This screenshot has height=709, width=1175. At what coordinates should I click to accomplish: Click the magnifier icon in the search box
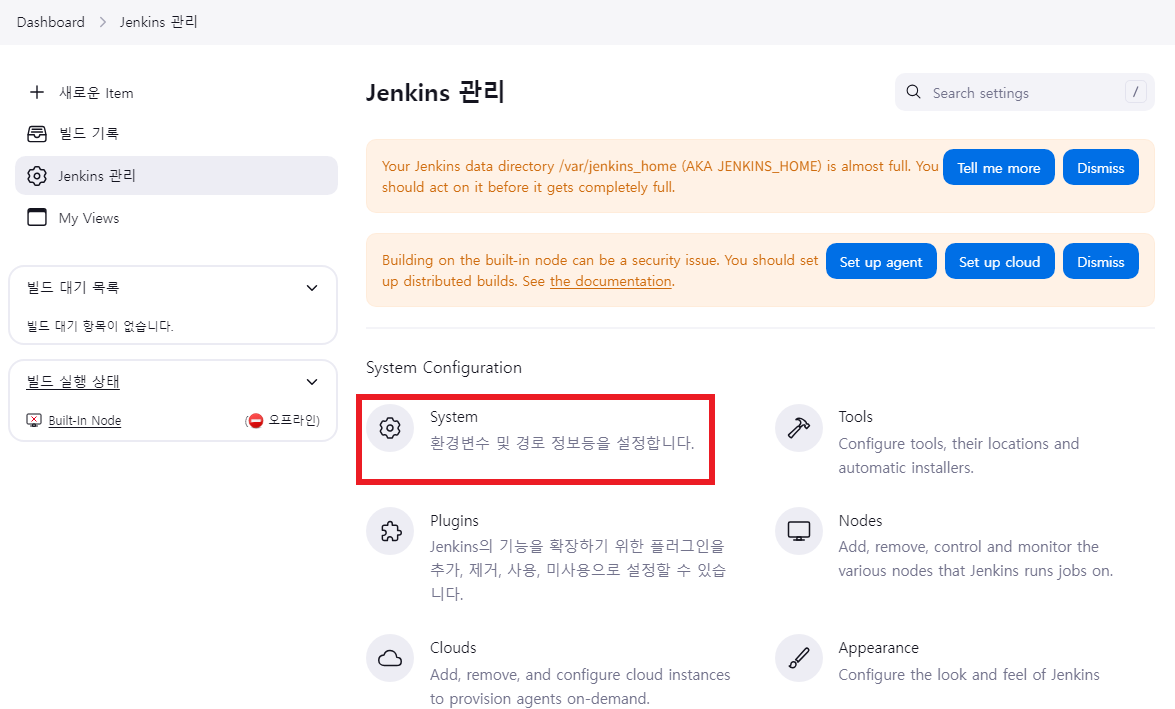(913, 92)
